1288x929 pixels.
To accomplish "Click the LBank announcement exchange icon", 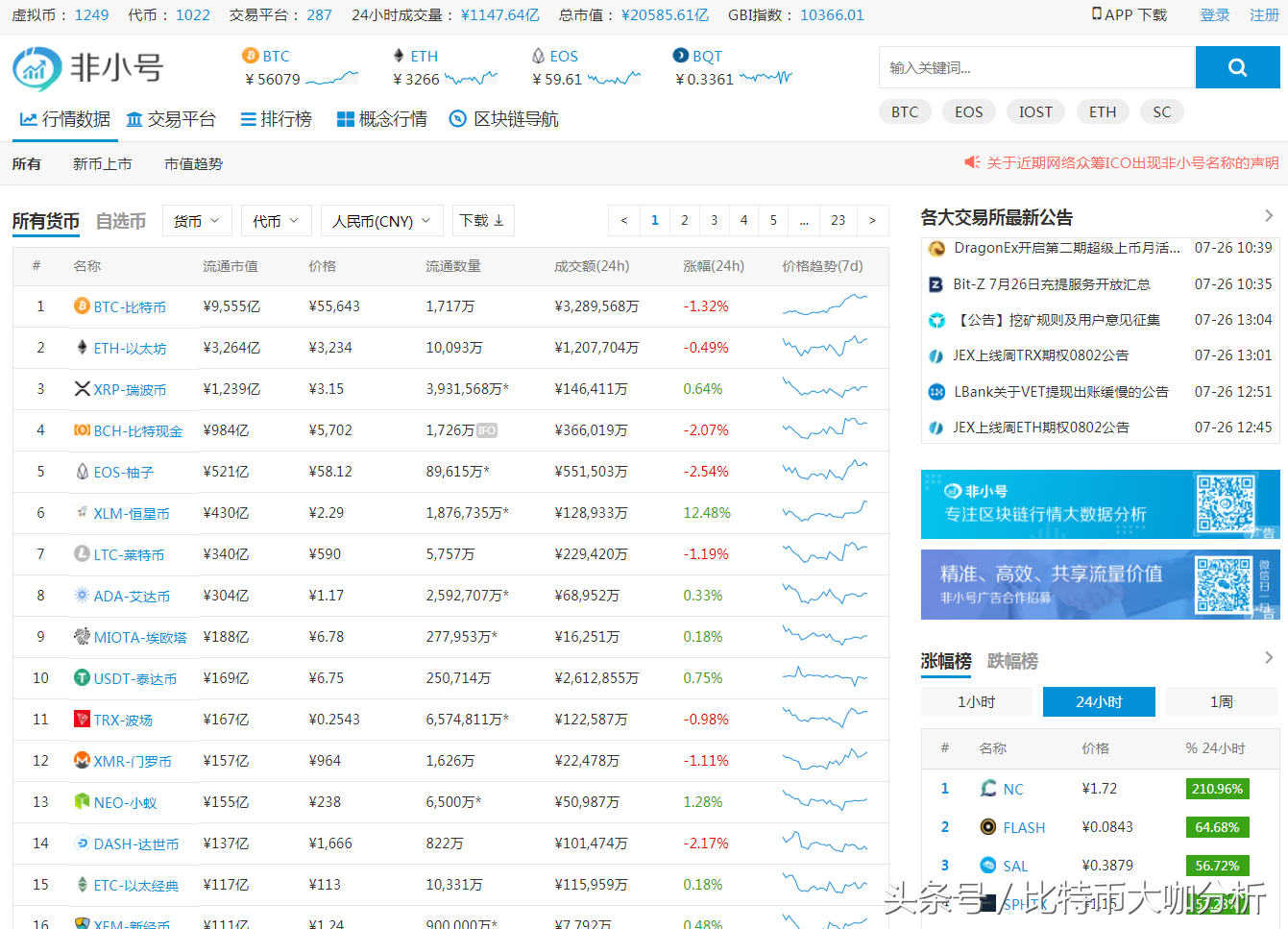I will point(936,392).
